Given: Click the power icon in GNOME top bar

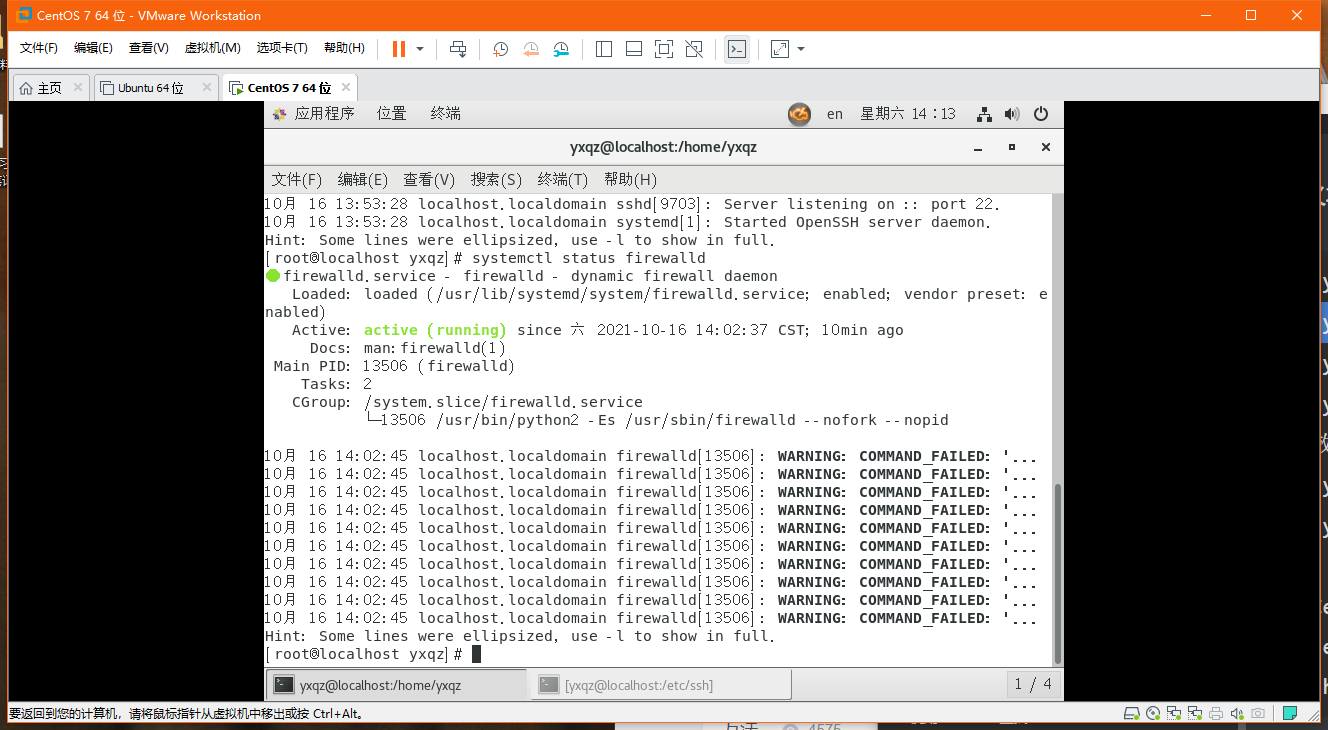Looking at the screenshot, I should click(x=1041, y=114).
